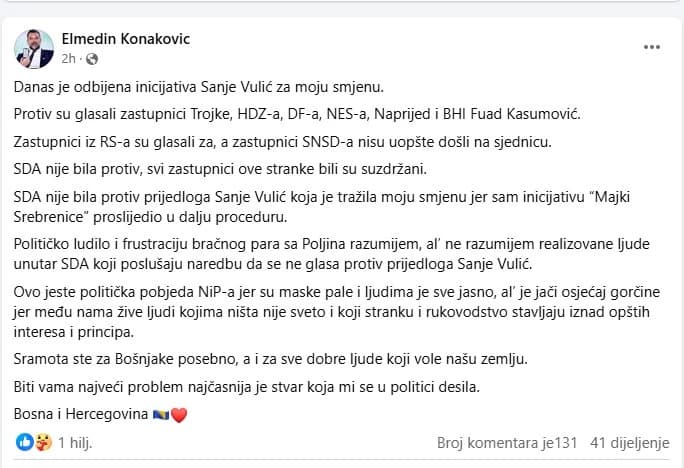684x468 pixels.
Task: Click the line 'Biti vama najveći problem'
Action: (246, 387)
